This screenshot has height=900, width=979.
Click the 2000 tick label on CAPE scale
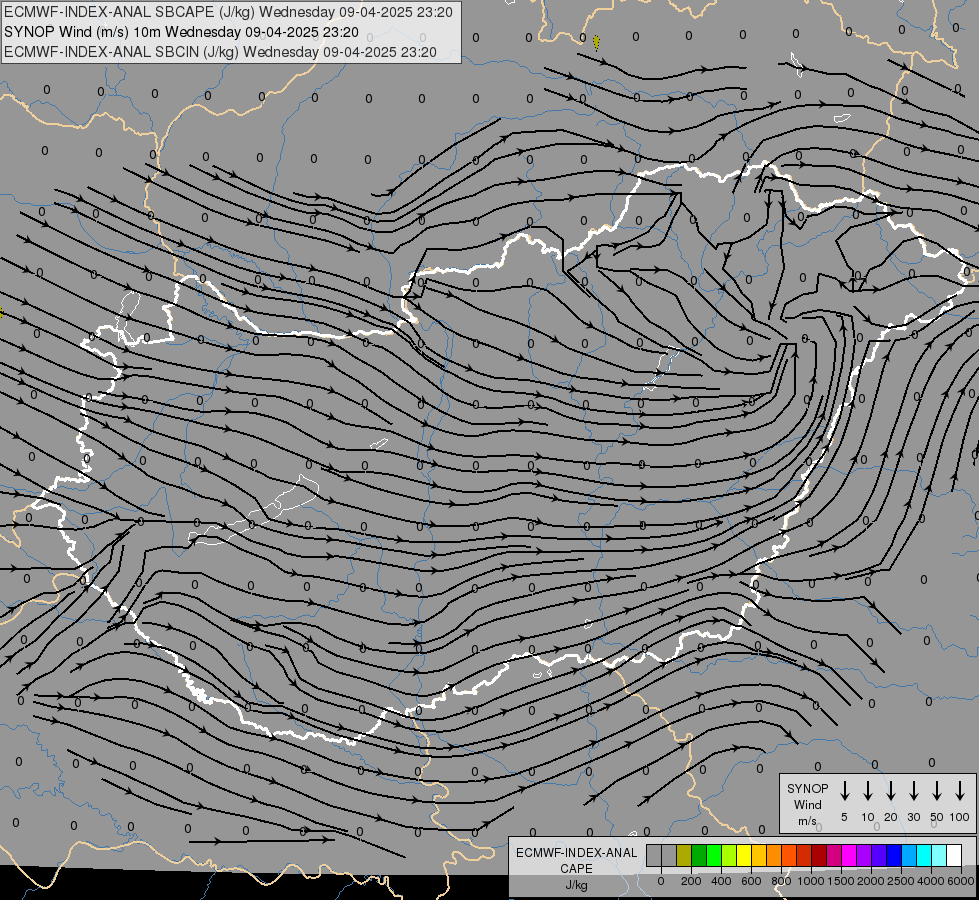[x=871, y=881]
